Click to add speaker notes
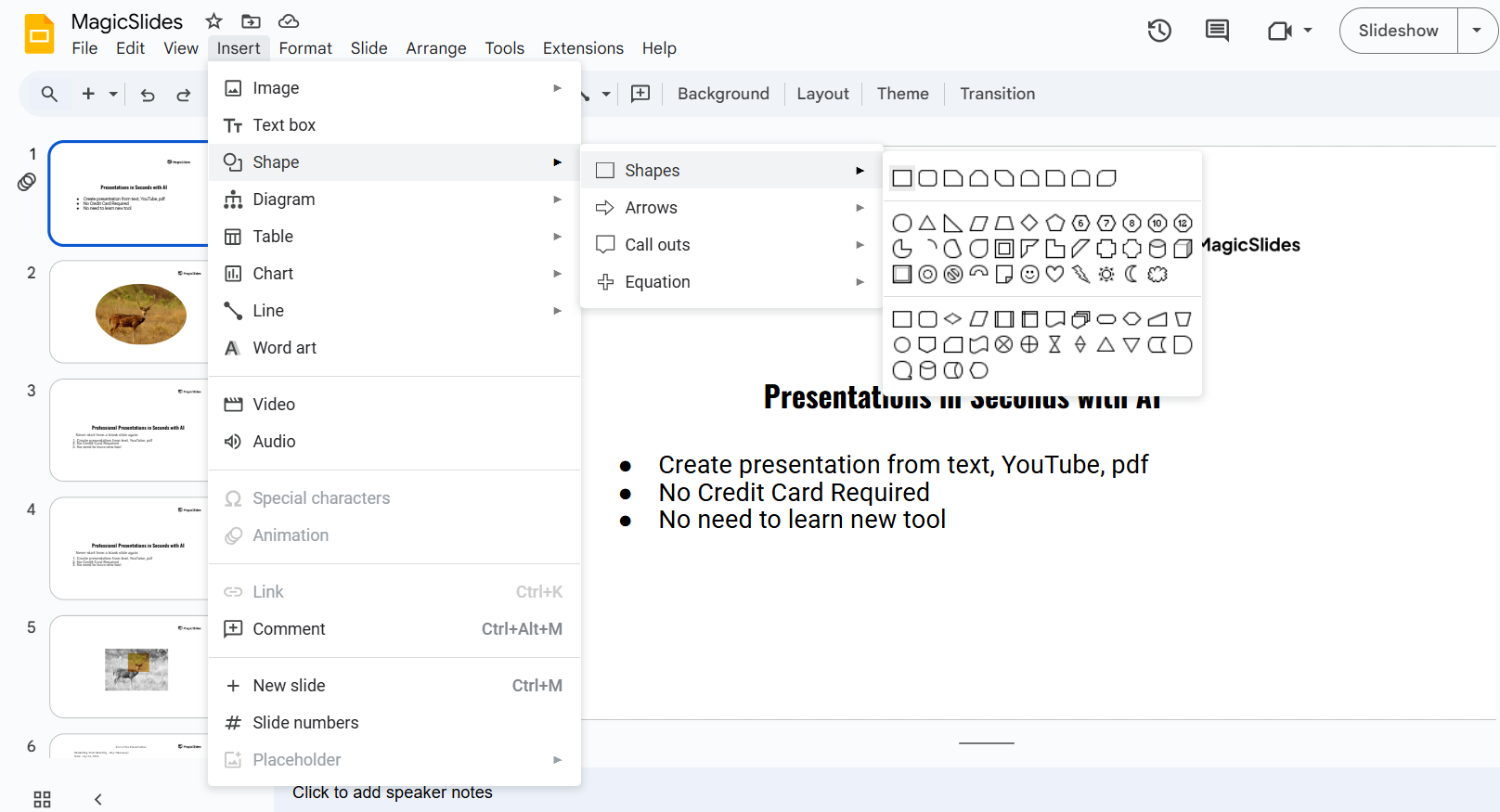This screenshot has width=1500, height=812. (393, 793)
